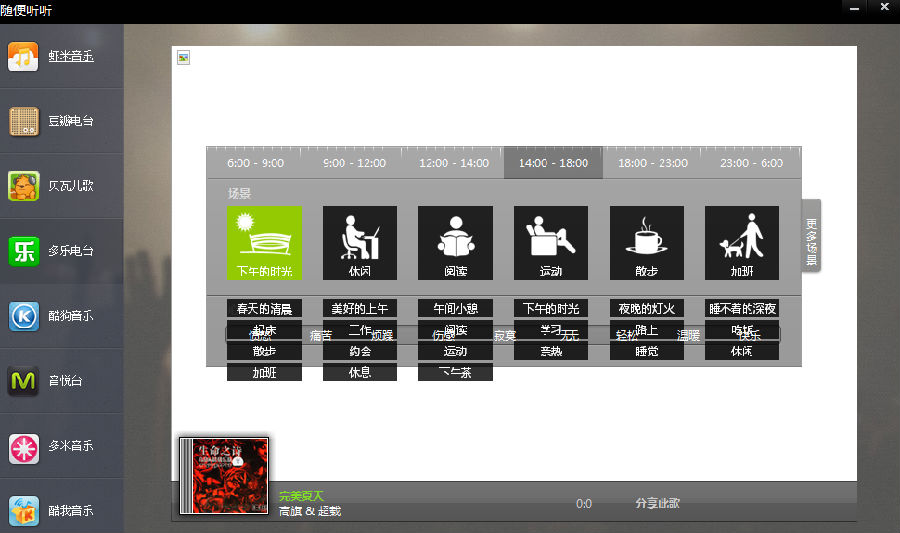This screenshot has width=900, height=533.
Task: Switch to the 6:00 - 9:00 time tab
Action: 256,163
